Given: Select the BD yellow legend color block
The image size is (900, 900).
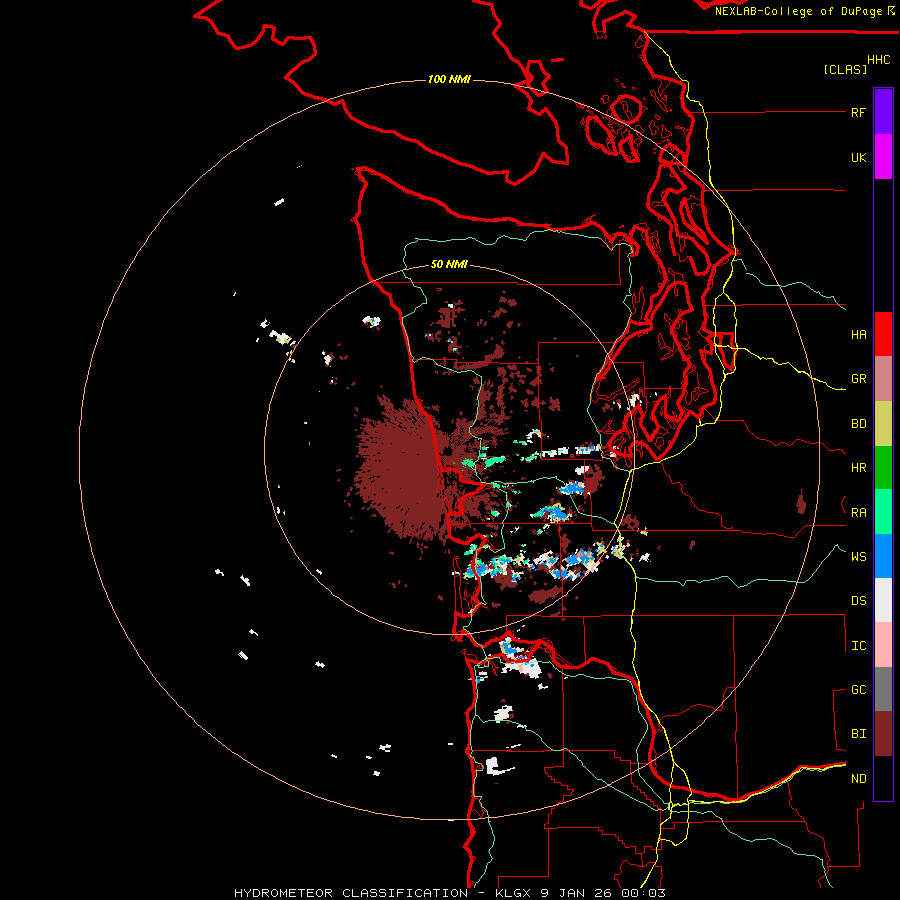Looking at the screenshot, I should click(x=883, y=424).
